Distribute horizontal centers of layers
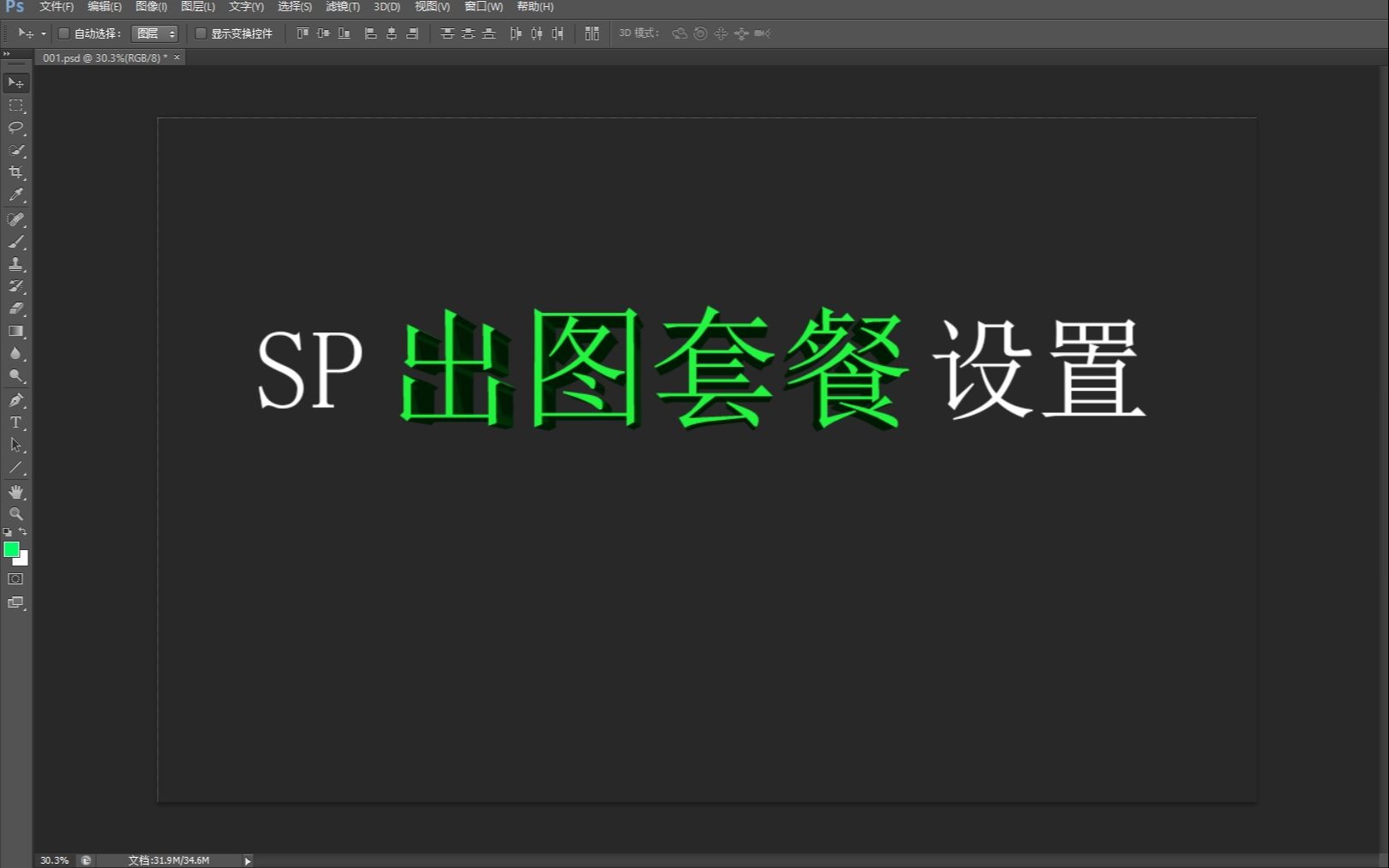 pos(536,33)
